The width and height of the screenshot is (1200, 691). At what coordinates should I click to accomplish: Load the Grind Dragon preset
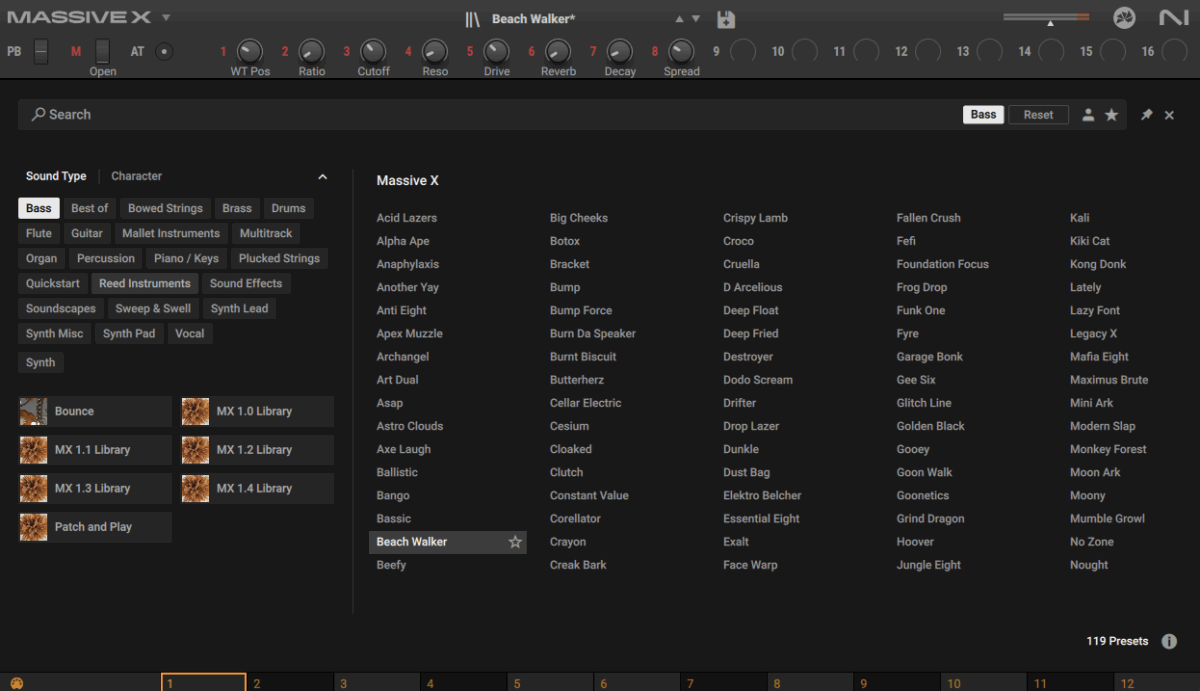(x=930, y=519)
